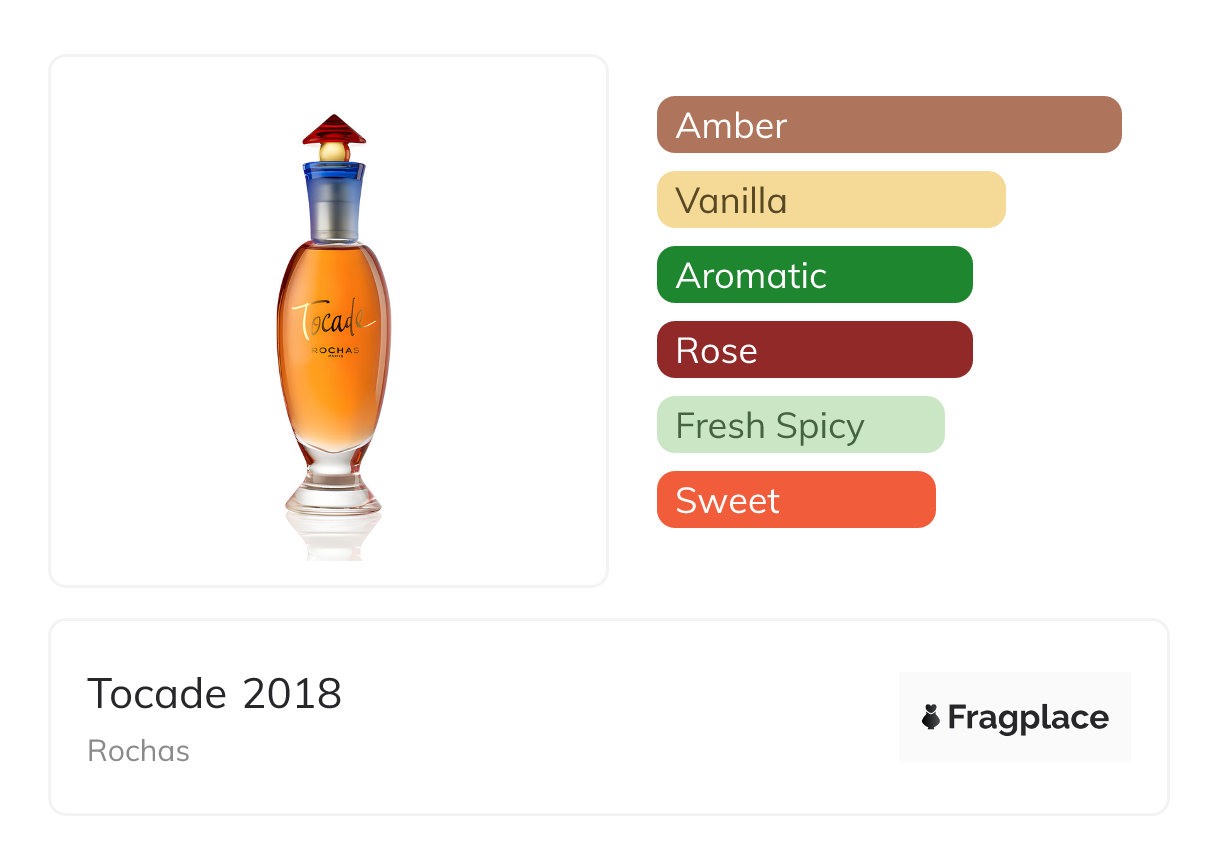
Task: Open the Tocade 2018 title
Action: [x=214, y=694]
